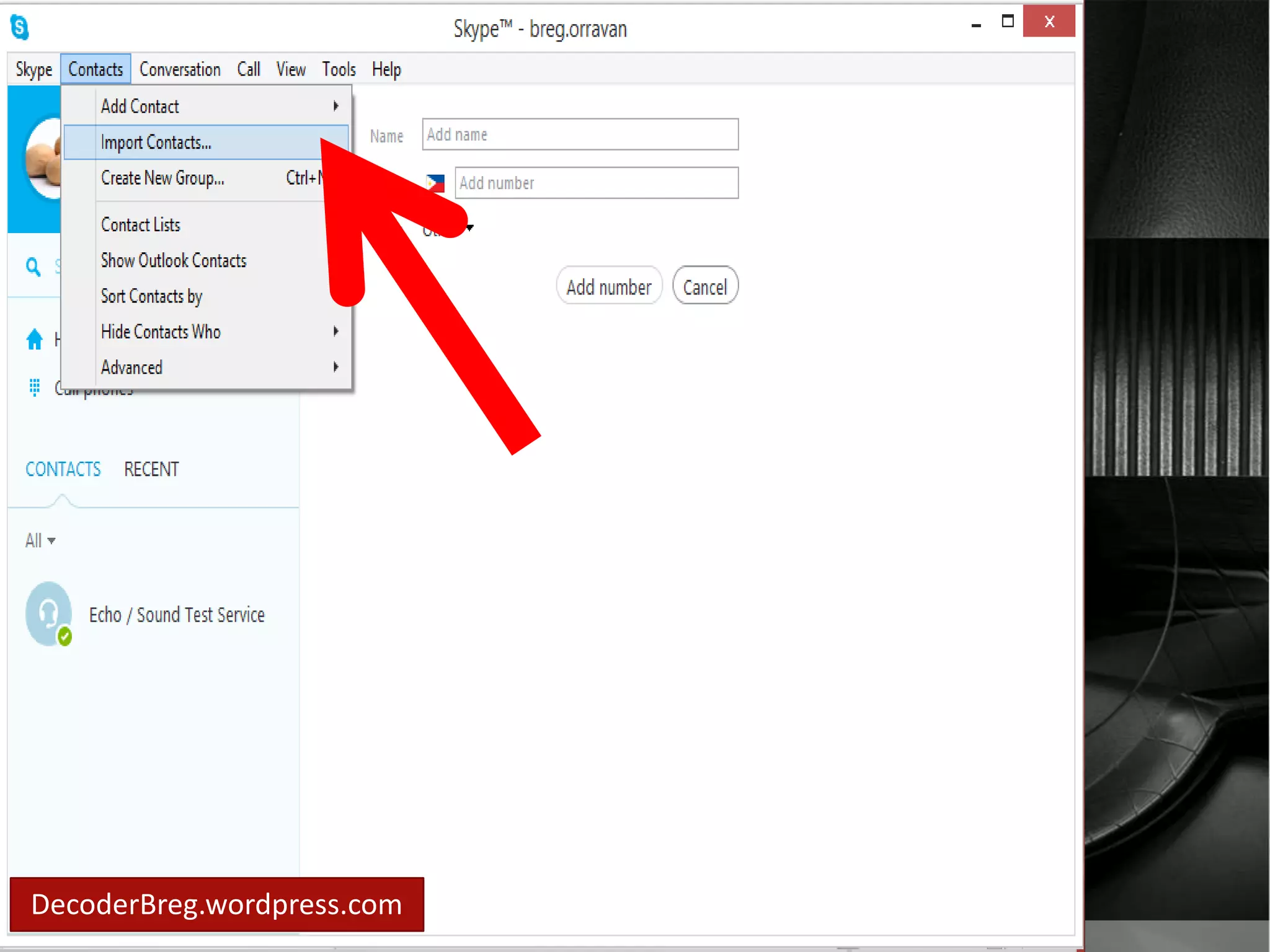Click Echo / Sound Test Service avatar

click(x=49, y=614)
